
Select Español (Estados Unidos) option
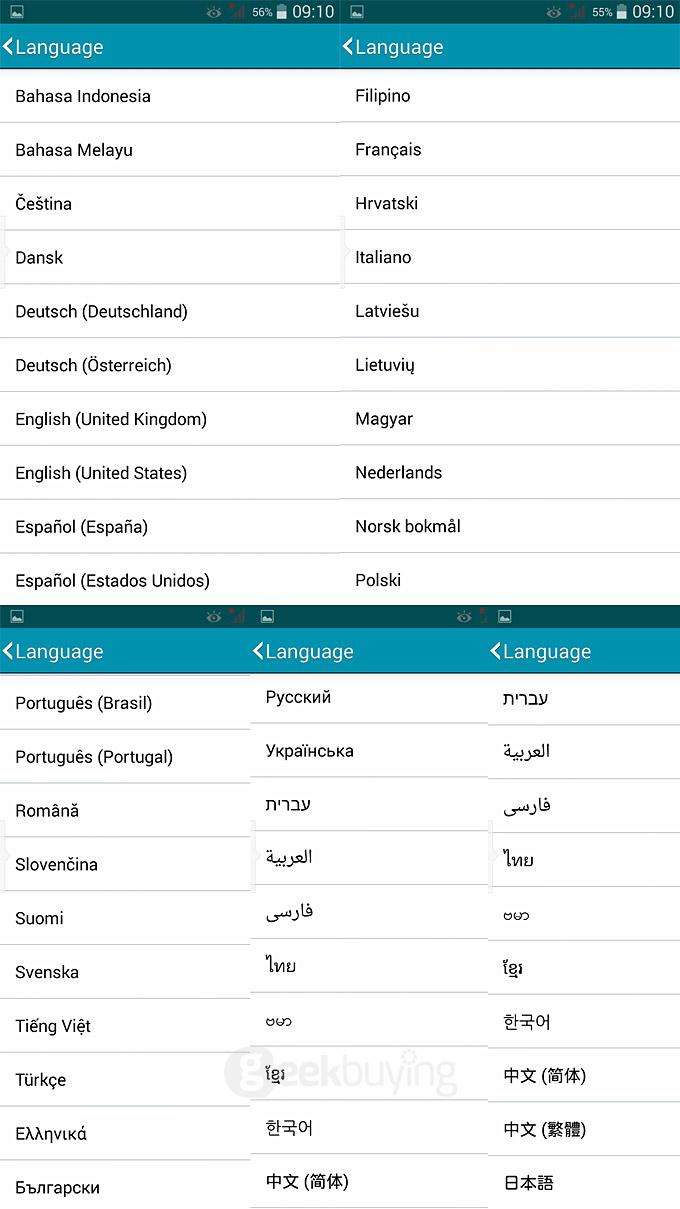pos(170,580)
